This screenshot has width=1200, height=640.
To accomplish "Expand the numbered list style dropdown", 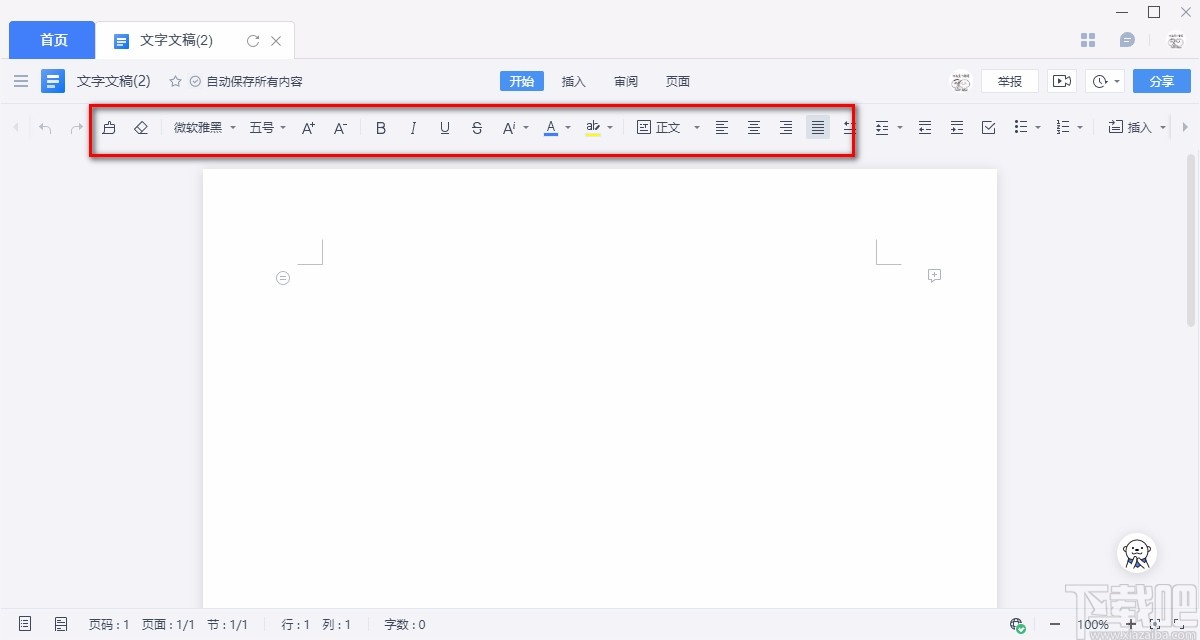I will [1080, 127].
